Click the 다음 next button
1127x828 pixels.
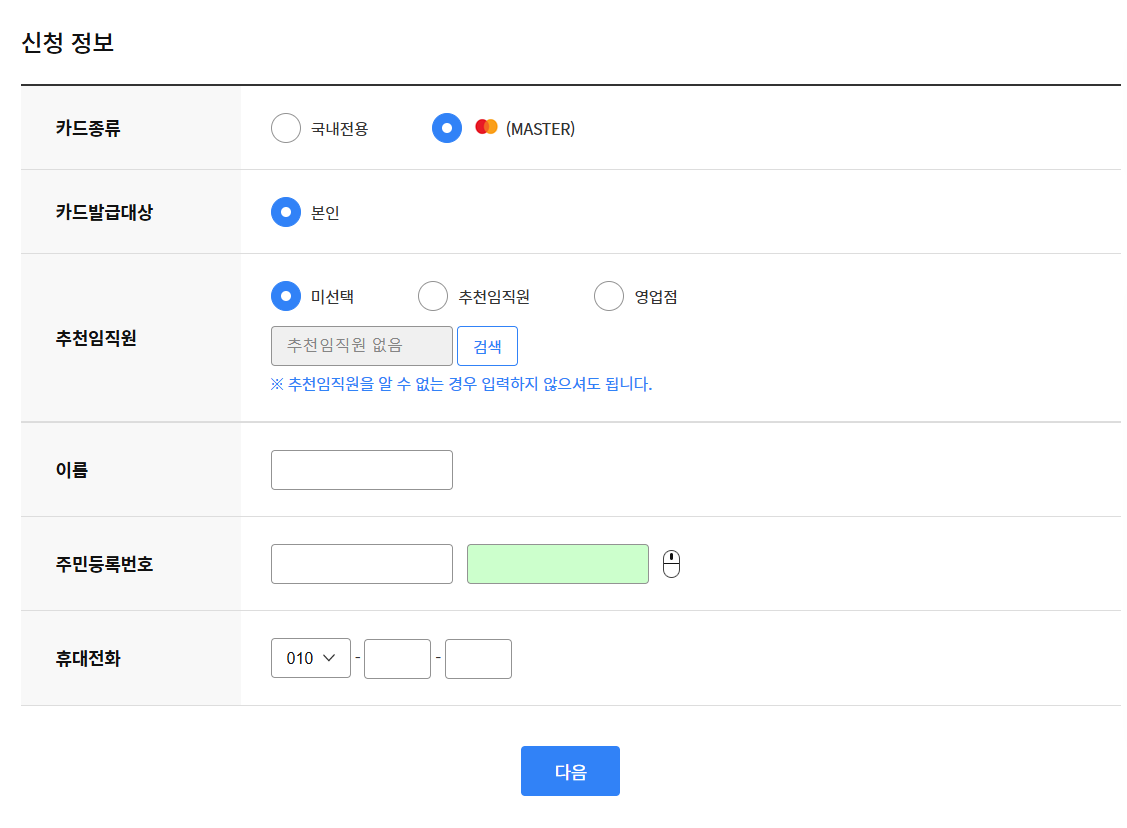(570, 770)
